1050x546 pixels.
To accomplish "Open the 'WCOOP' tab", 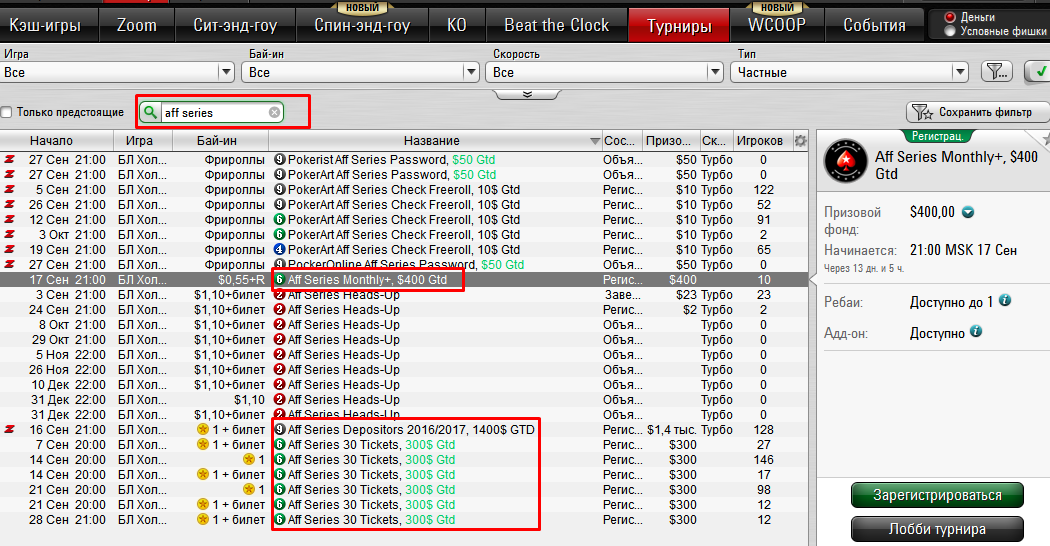I will [777, 25].
